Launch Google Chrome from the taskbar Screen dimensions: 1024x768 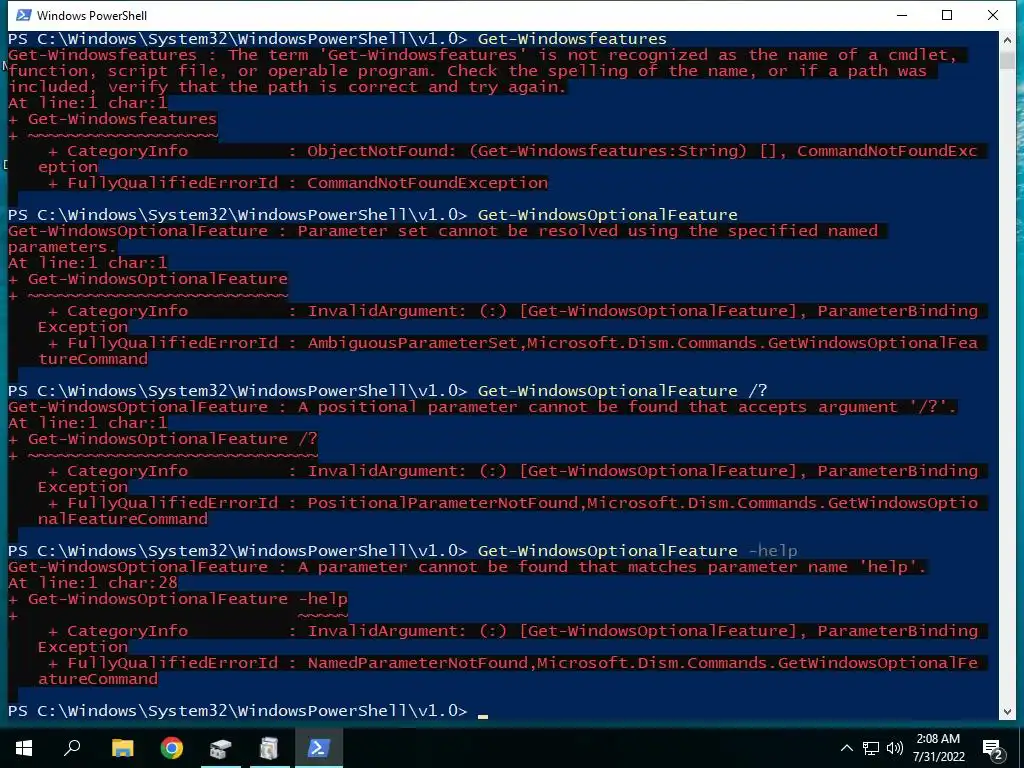pyautogui.click(x=172, y=748)
